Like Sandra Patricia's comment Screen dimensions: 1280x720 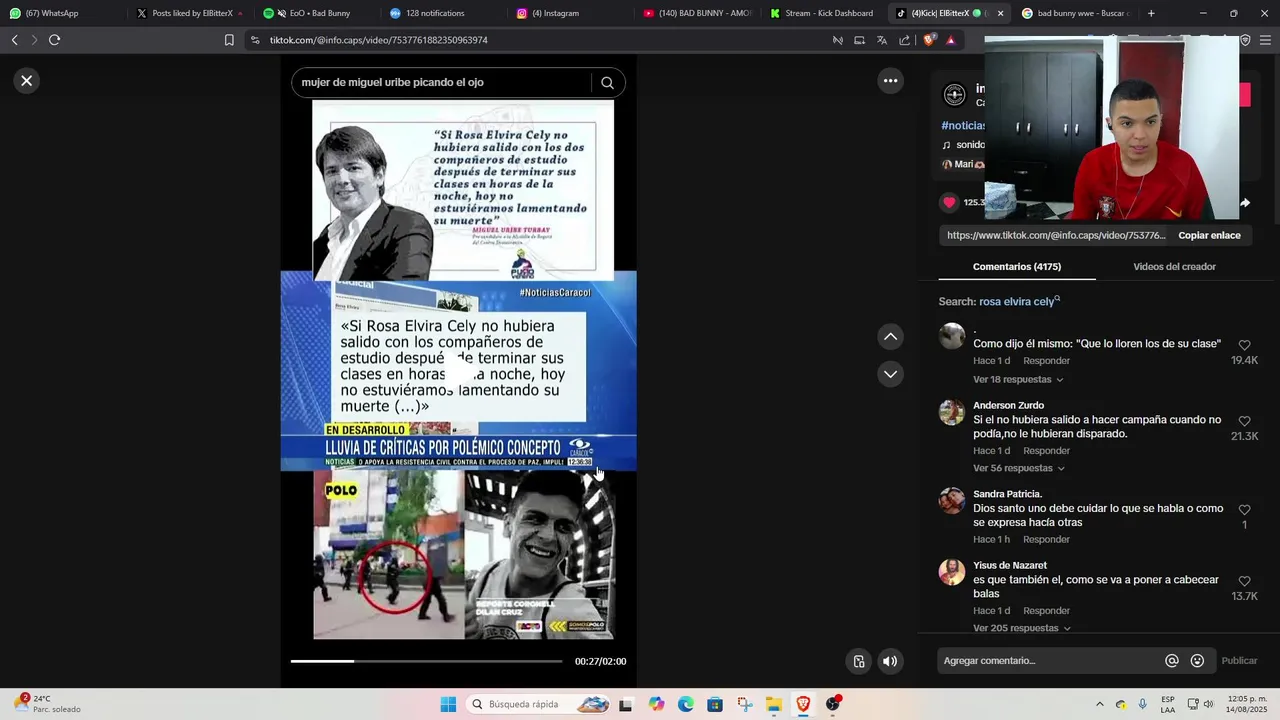(x=1244, y=510)
